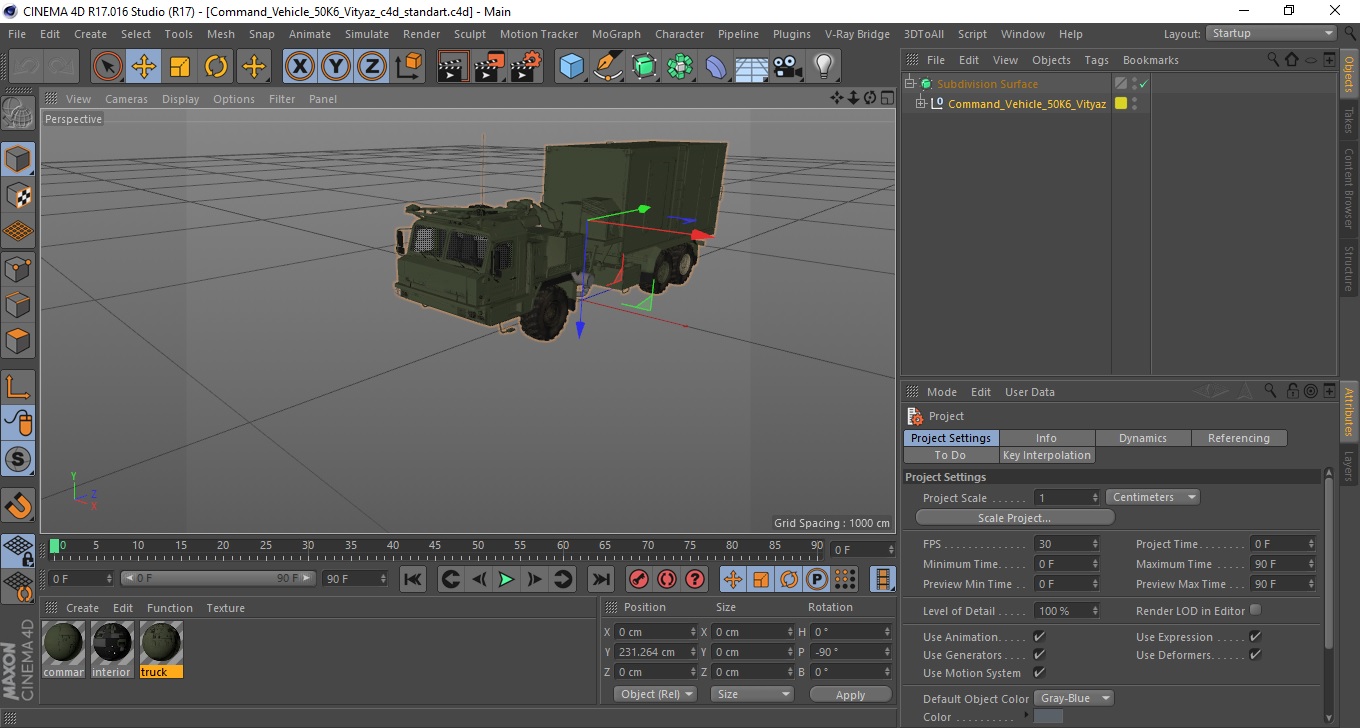Open the Key Interpolation tab

click(1047, 455)
